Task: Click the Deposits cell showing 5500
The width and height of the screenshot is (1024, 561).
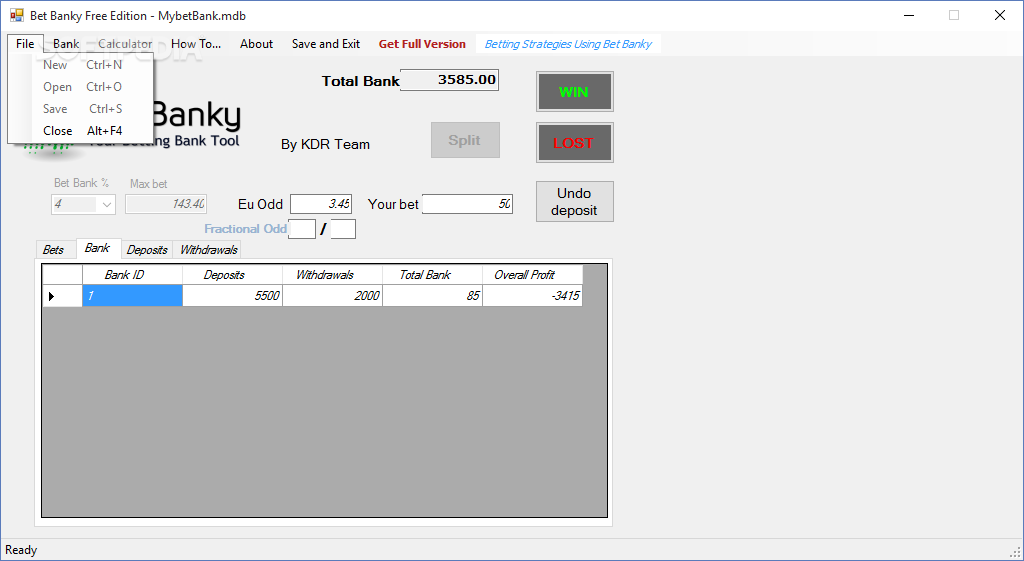Action: coord(232,296)
